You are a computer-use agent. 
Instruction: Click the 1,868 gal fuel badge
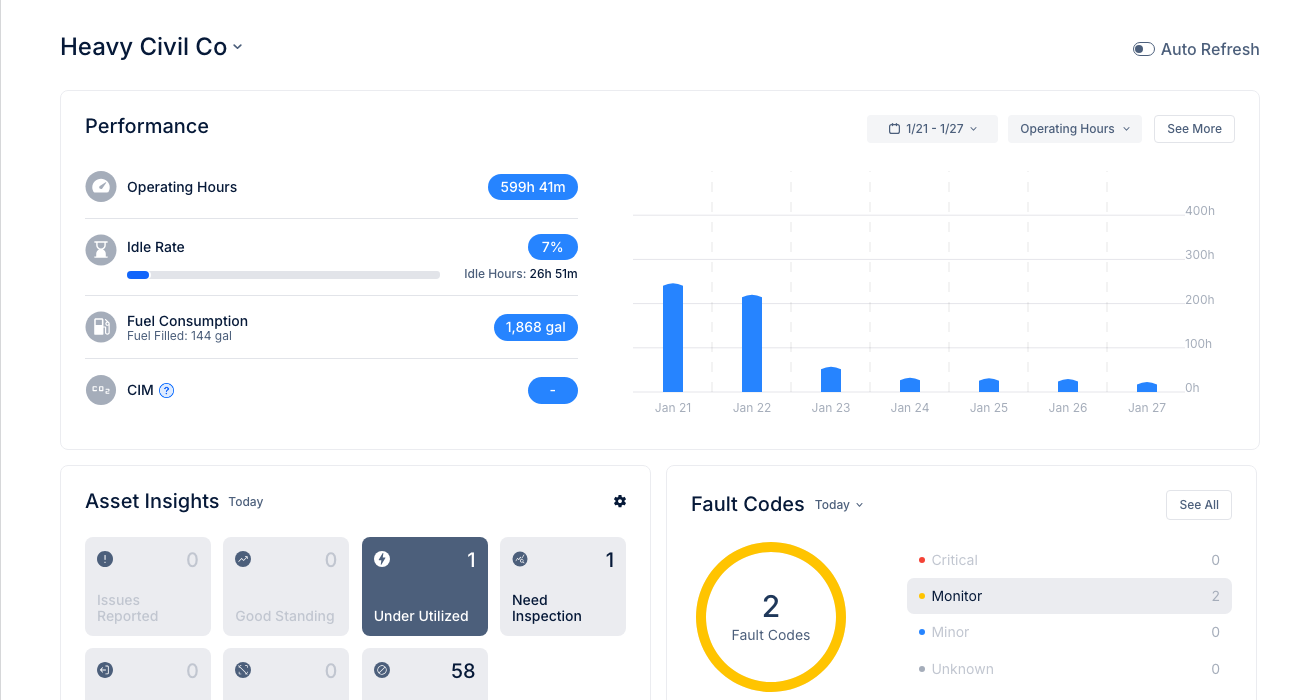click(x=536, y=327)
